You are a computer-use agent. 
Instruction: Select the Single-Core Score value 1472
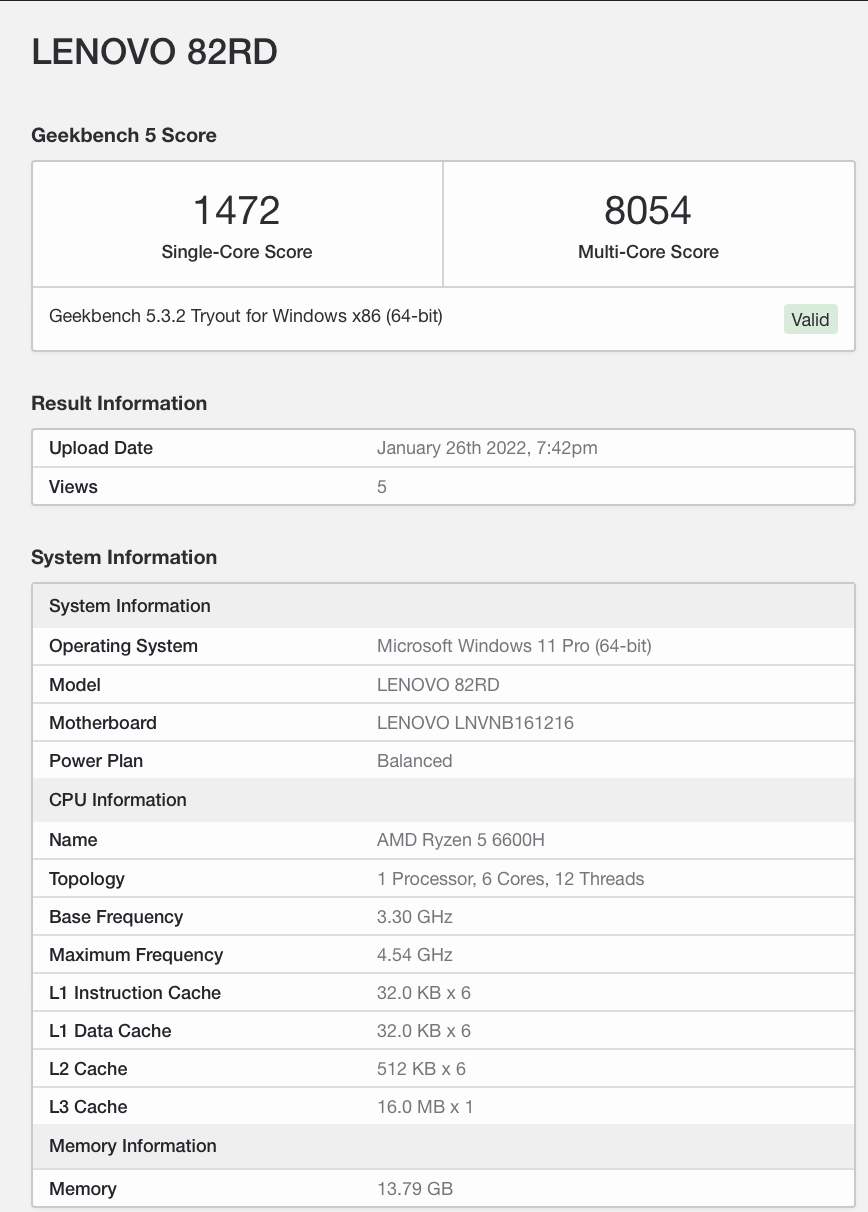236,210
